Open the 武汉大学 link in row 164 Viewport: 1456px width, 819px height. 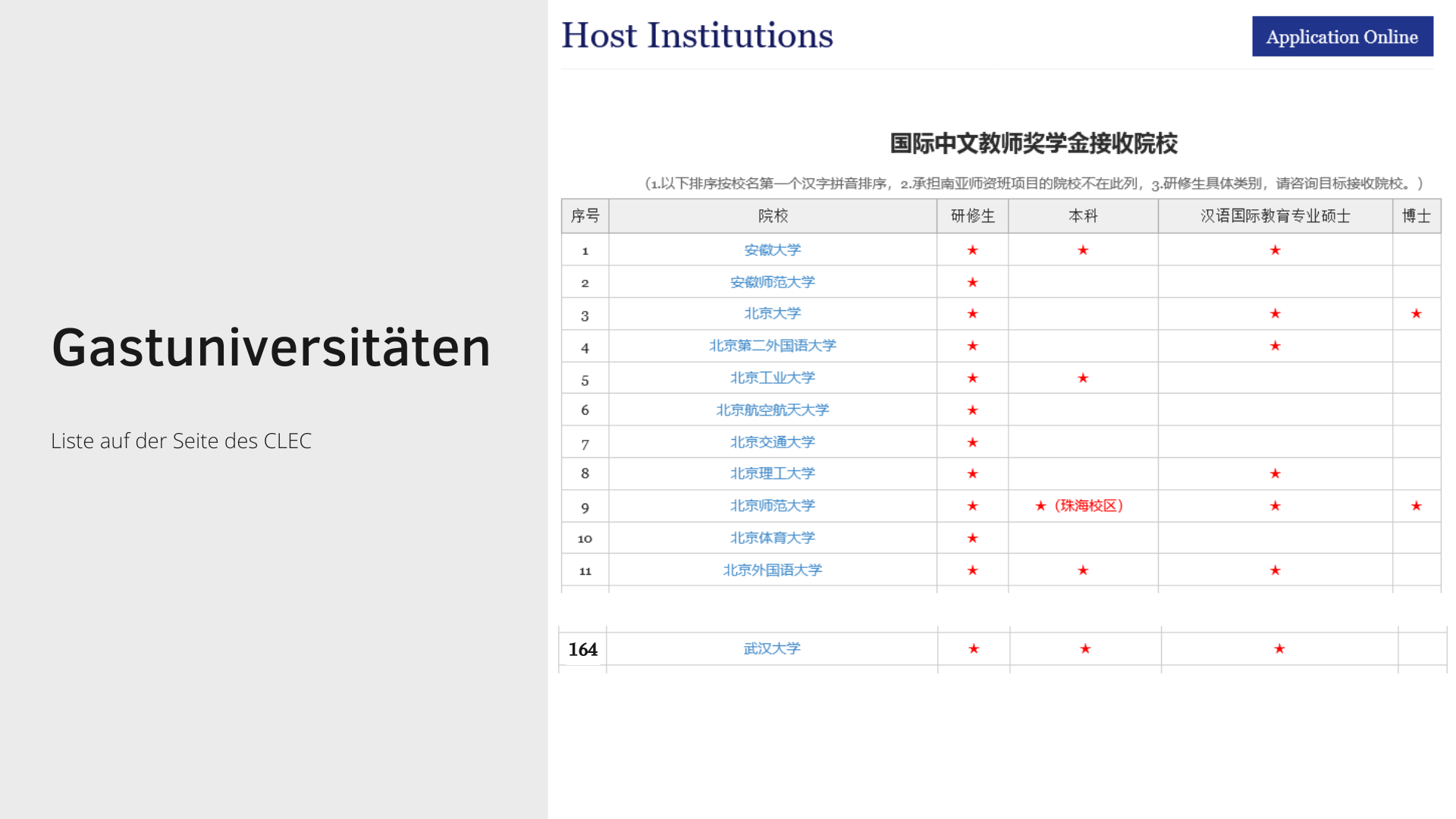point(772,648)
